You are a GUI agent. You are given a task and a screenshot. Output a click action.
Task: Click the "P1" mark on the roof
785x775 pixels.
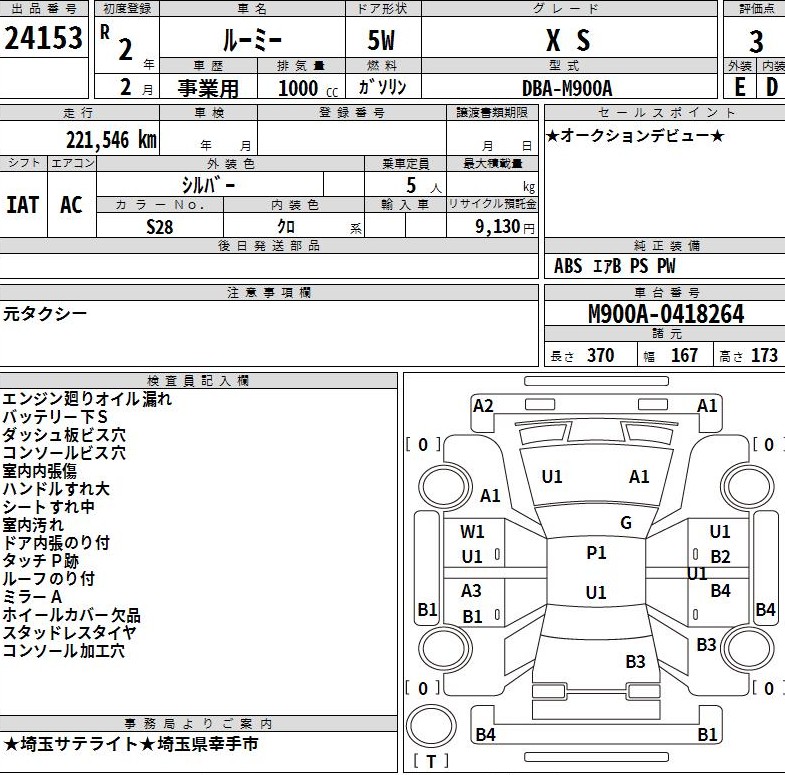point(596,553)
